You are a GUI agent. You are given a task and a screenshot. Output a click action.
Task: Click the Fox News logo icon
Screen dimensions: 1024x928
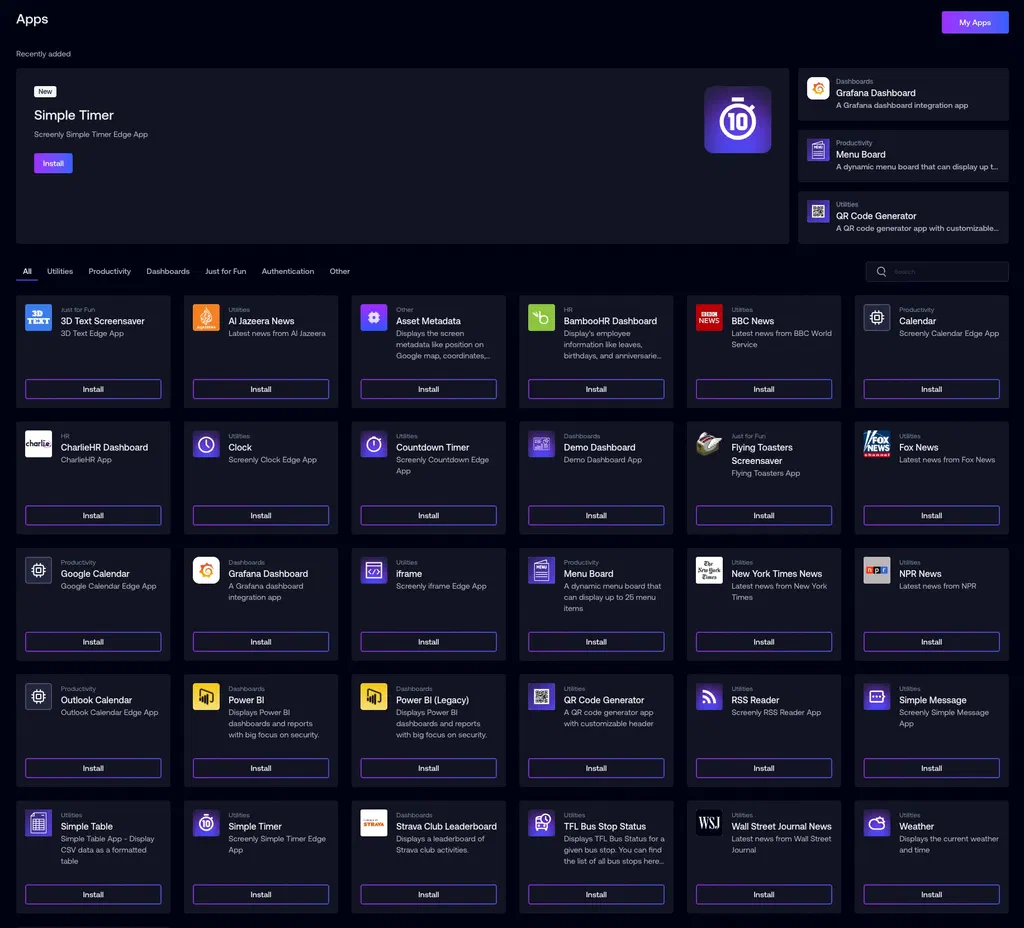coord(876,444)
